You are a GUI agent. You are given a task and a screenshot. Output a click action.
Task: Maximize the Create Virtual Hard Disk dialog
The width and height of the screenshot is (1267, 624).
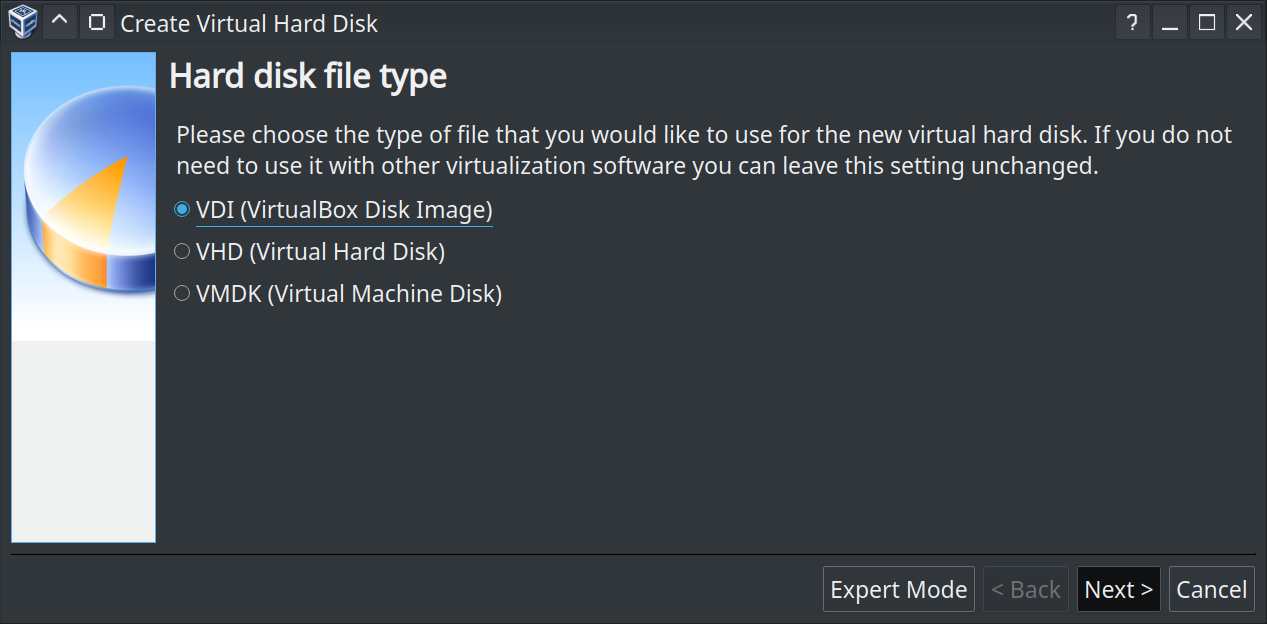coord(1207,22)
